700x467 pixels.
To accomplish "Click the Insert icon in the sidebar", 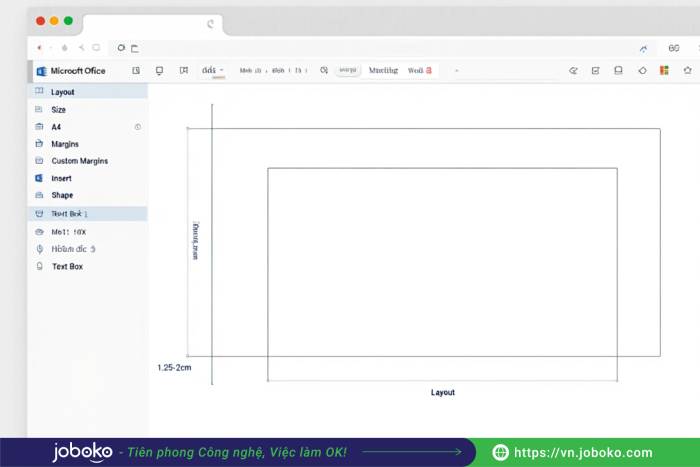I will coord(39,178).
